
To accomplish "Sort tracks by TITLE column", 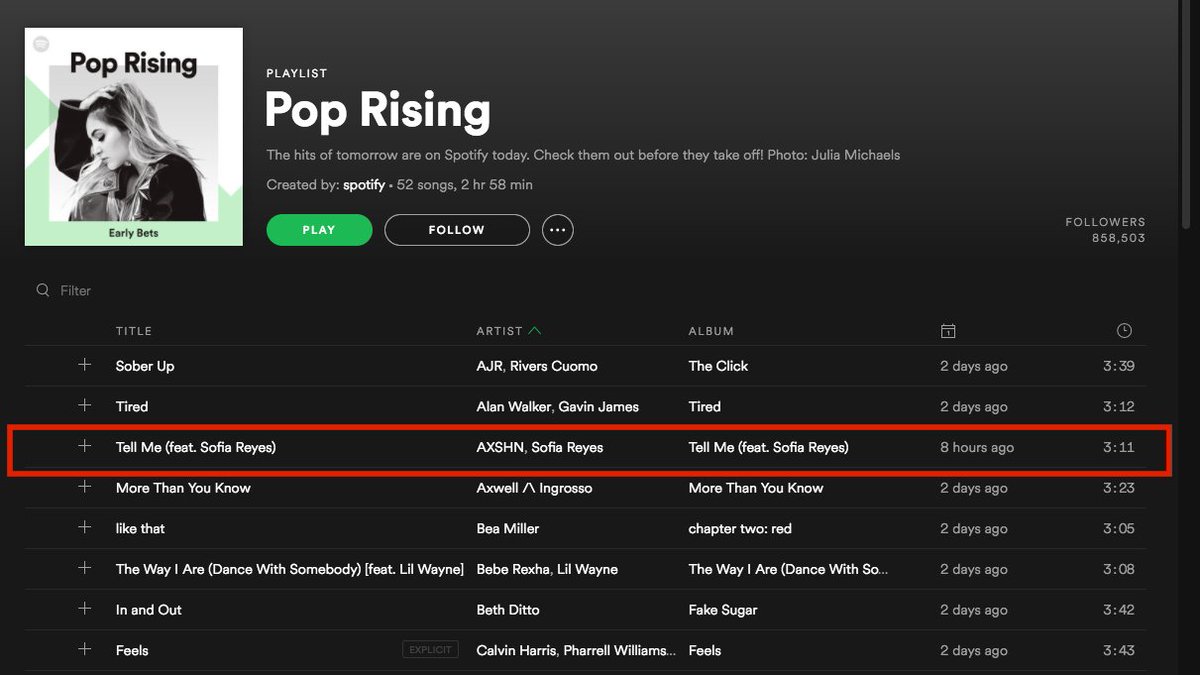I will click(x=134, y=330).
